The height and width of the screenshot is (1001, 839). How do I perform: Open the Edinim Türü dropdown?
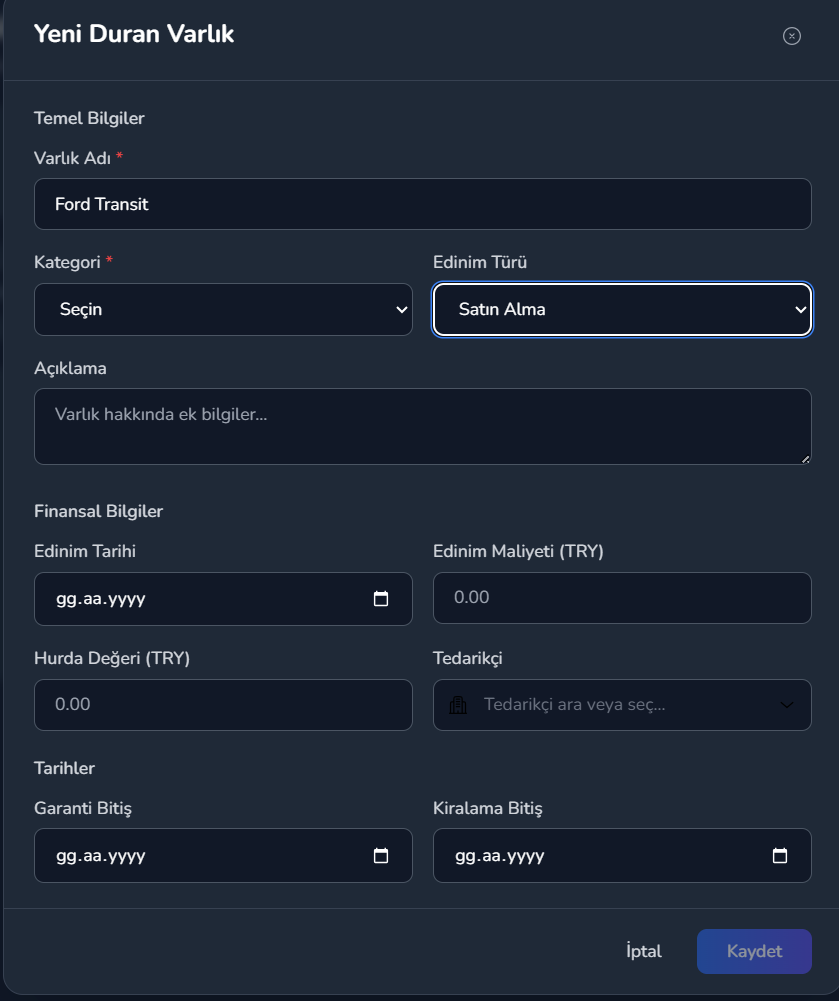[623, 310]
